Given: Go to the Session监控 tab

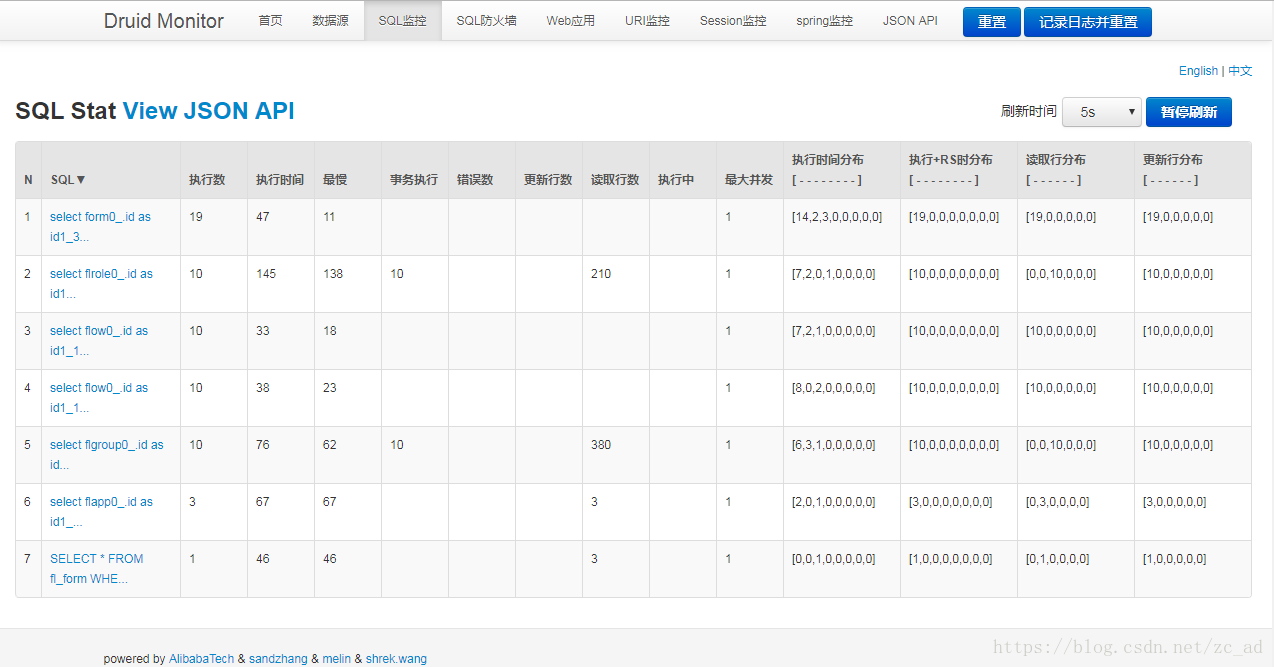Looking at the screenshot, I should point(733,20).
